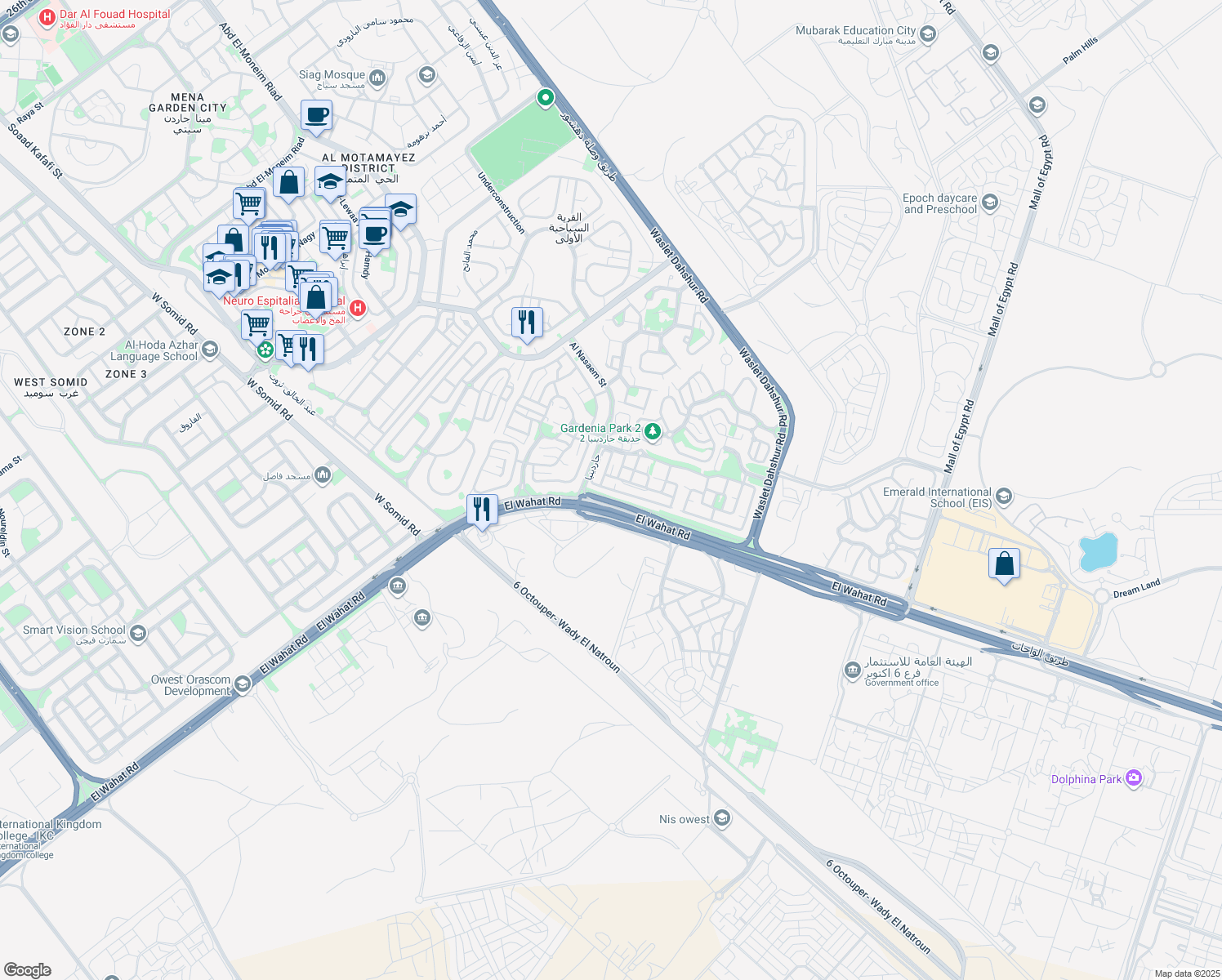Select the Nis owest text label
Image resolution: width=1222 pixels, height=980 pixels.
pyautogui.click(x=685, y=819)
